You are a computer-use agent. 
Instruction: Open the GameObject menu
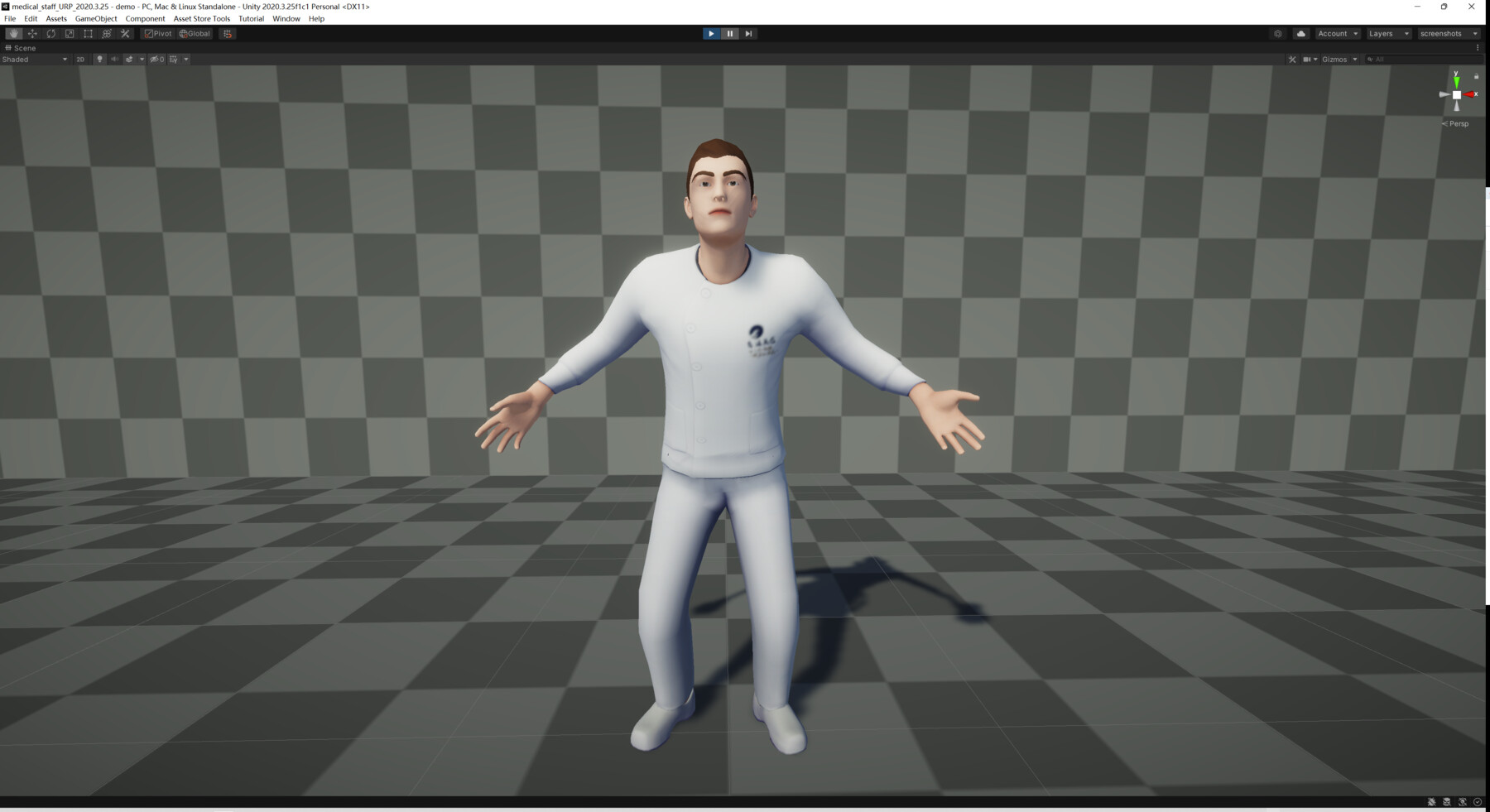[x=96, y=18]
